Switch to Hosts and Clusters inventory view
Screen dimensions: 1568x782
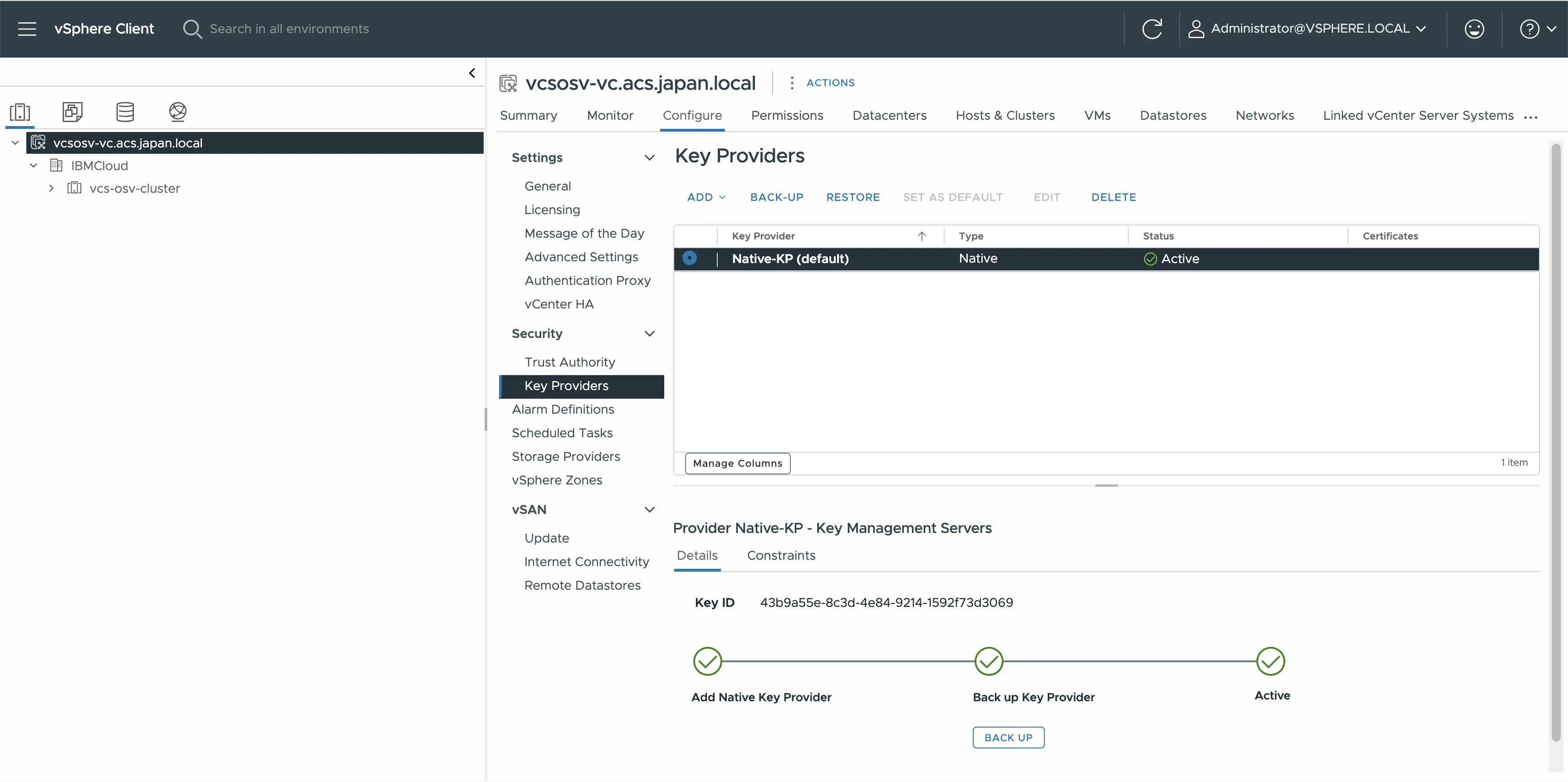20,112
